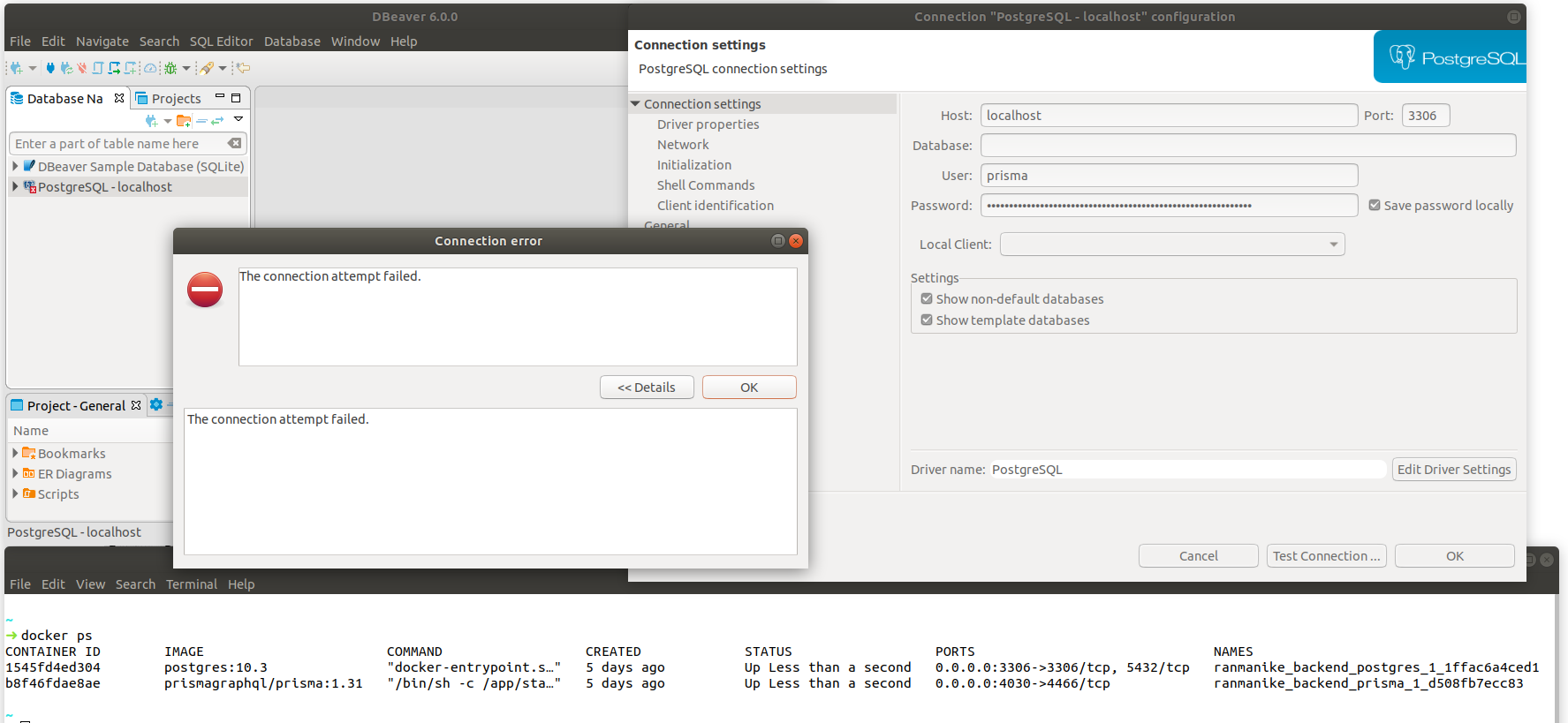This screenshot has width=1568, height=723.
Task: Minimize the Database Navigator panel
Action: 220,96
